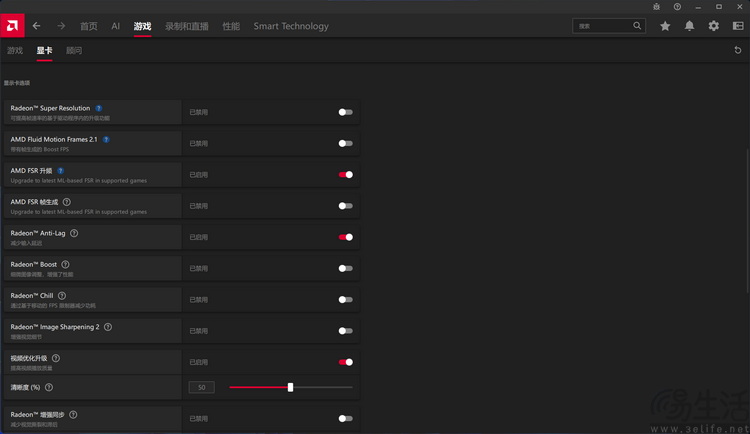Show help for AMD Fluid Motion Frames 2.1

click(x=106, y=139)
